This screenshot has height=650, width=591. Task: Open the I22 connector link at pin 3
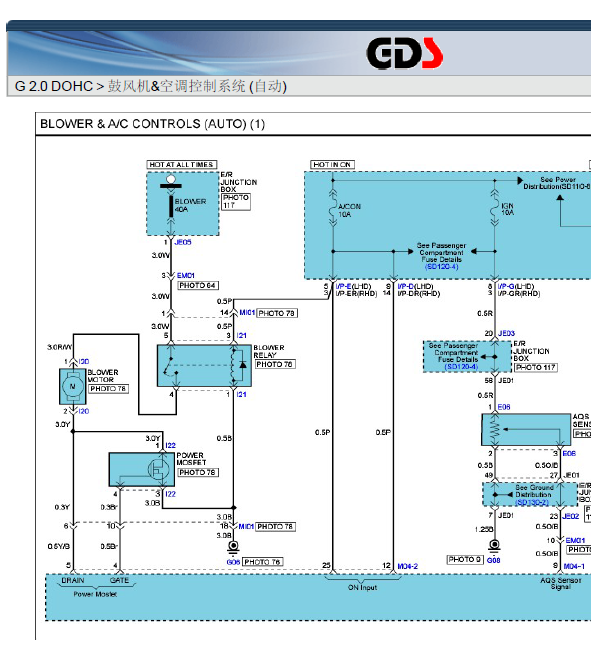[x=170, y=494]
